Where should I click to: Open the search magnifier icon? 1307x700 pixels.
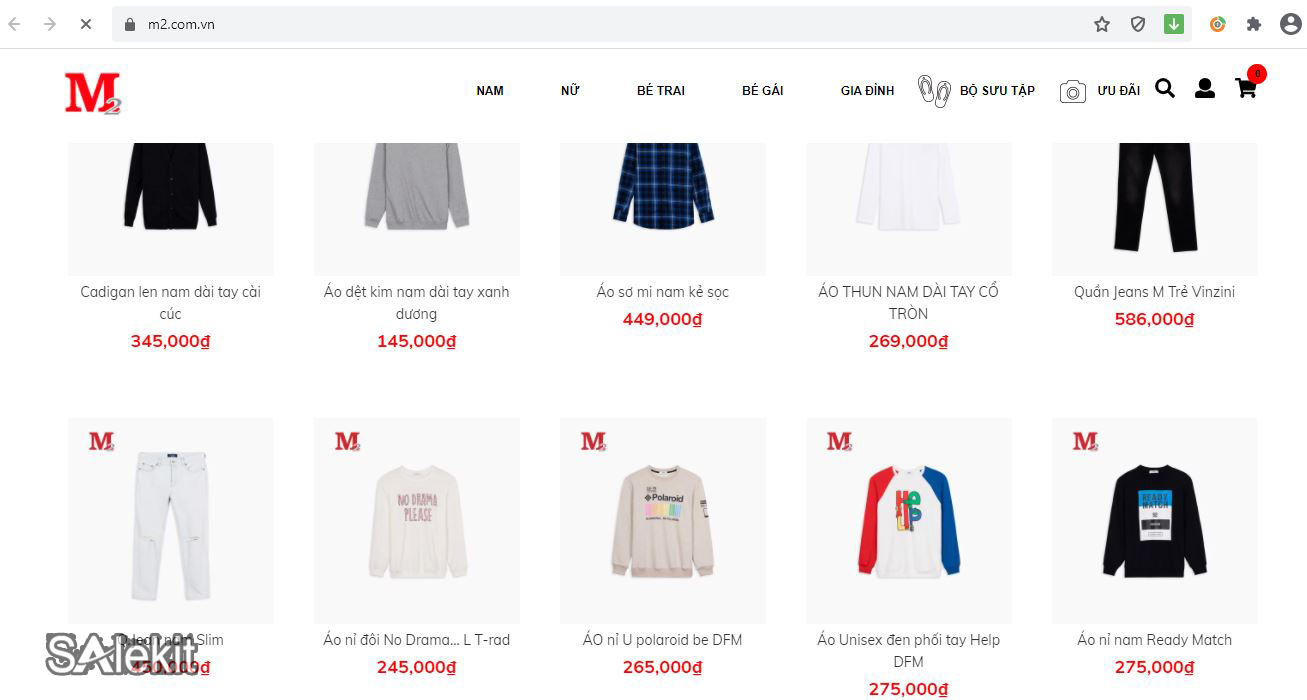[x=1165, y=89]
